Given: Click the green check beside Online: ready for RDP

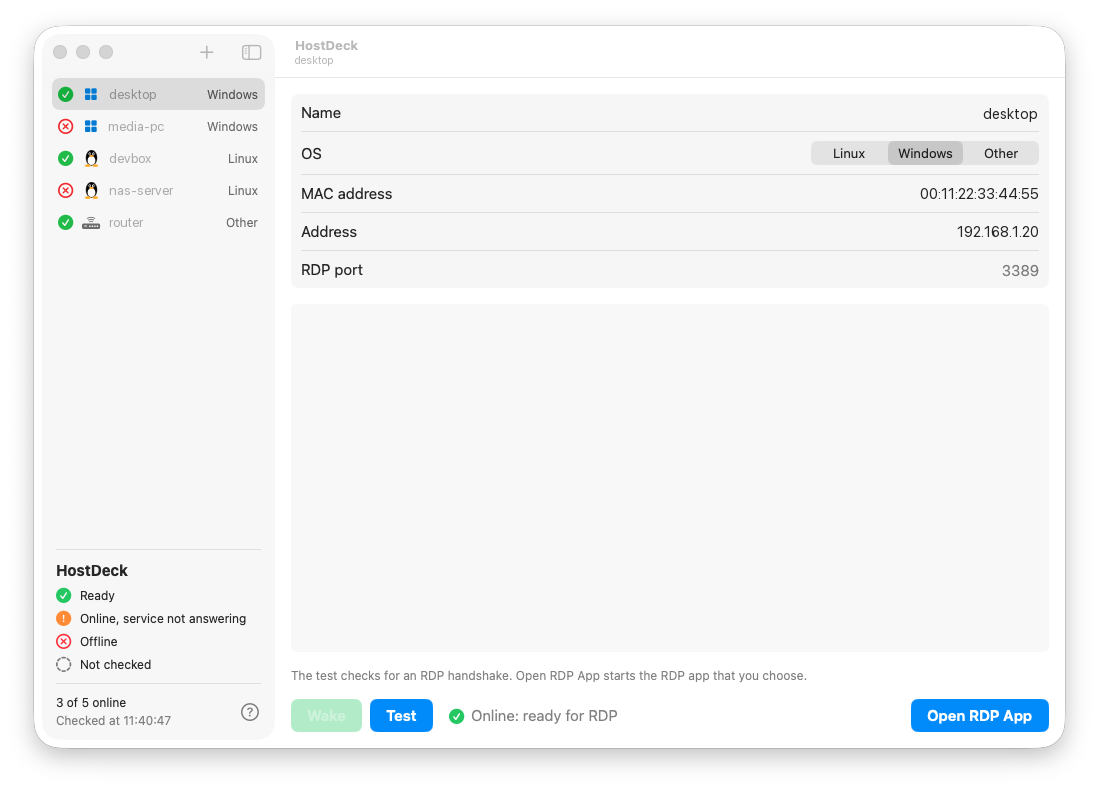Looking at the screenshot, I should pos(456,716).
